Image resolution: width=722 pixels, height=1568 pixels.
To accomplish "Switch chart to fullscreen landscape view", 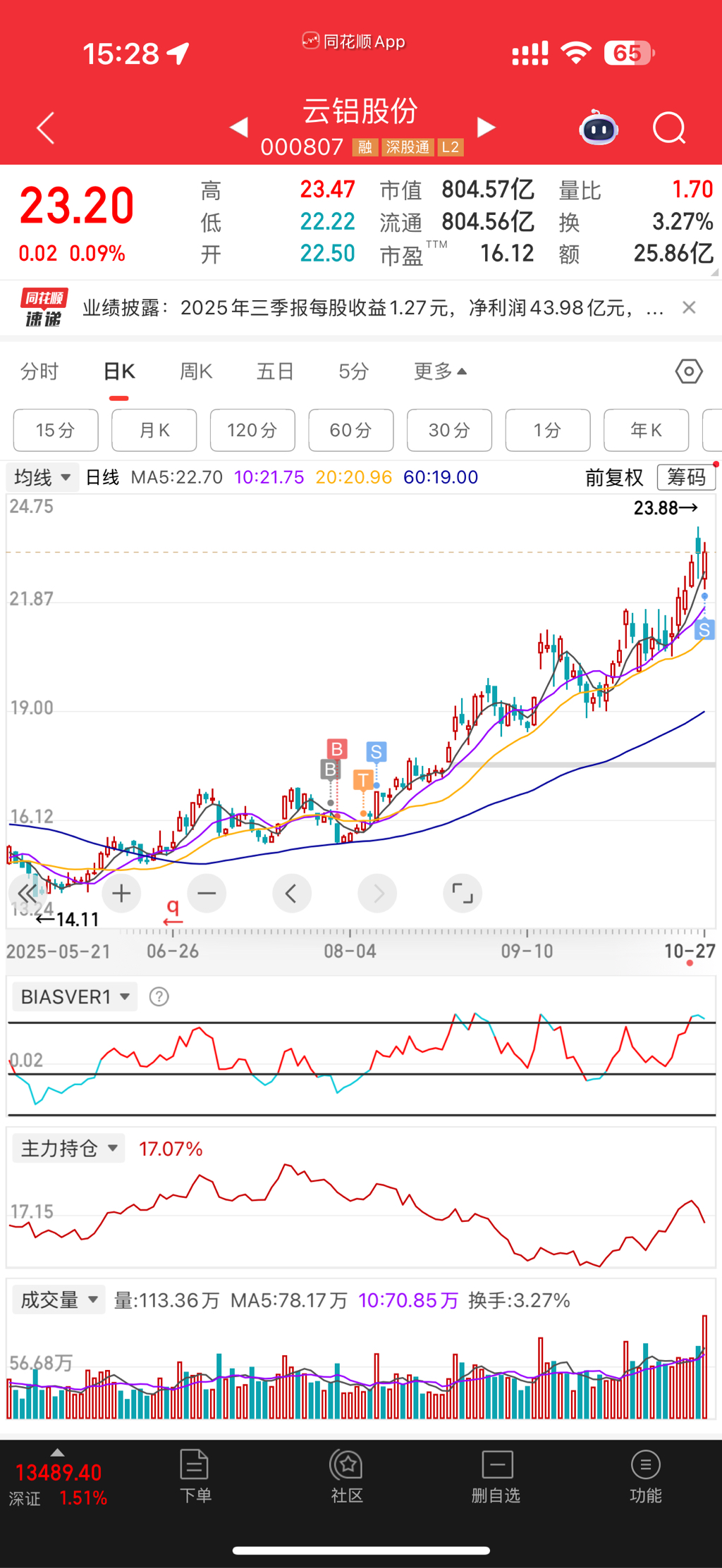I will 462,894.
